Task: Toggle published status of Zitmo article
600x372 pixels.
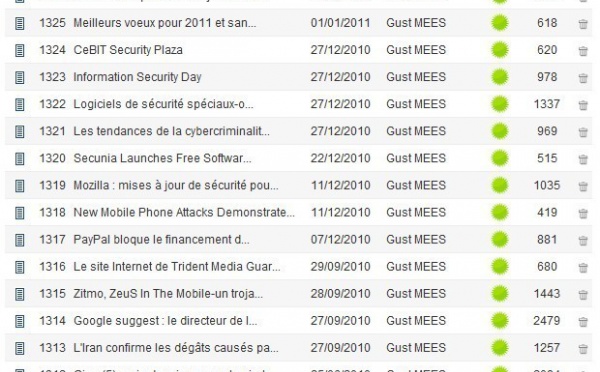Action: coord(499,294)
